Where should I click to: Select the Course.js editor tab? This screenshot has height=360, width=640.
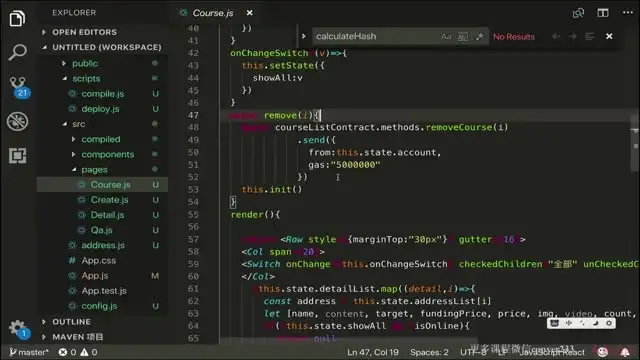(213, 13)
